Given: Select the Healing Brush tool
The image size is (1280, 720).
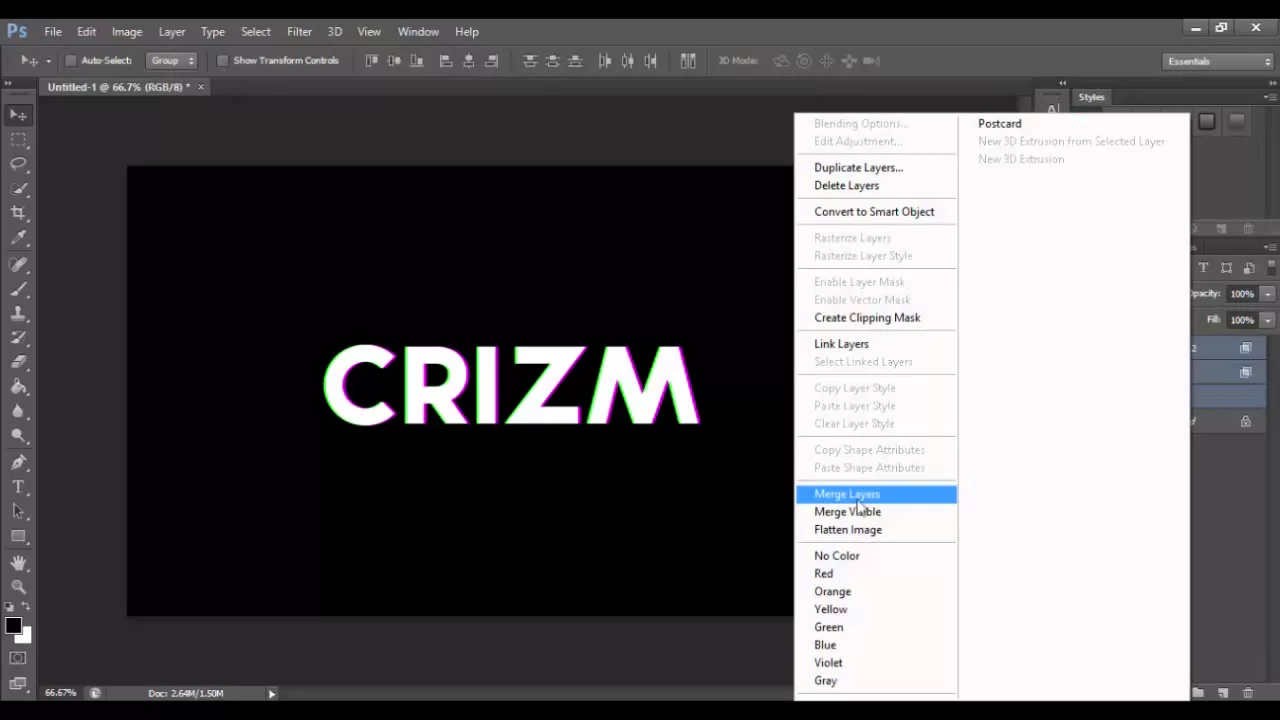Looking at the screenshot, I should click(18, 265).
